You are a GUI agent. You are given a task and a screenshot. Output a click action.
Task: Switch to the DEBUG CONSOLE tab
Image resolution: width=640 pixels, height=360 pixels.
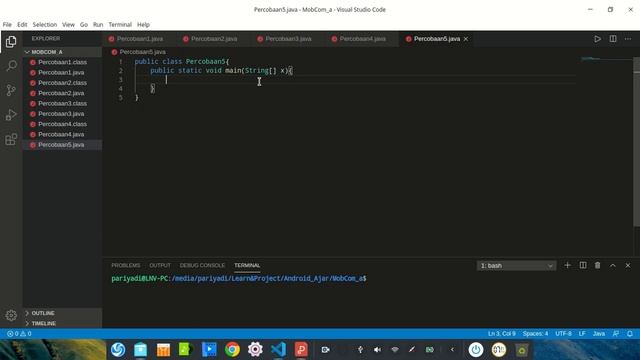pos(202,265)
